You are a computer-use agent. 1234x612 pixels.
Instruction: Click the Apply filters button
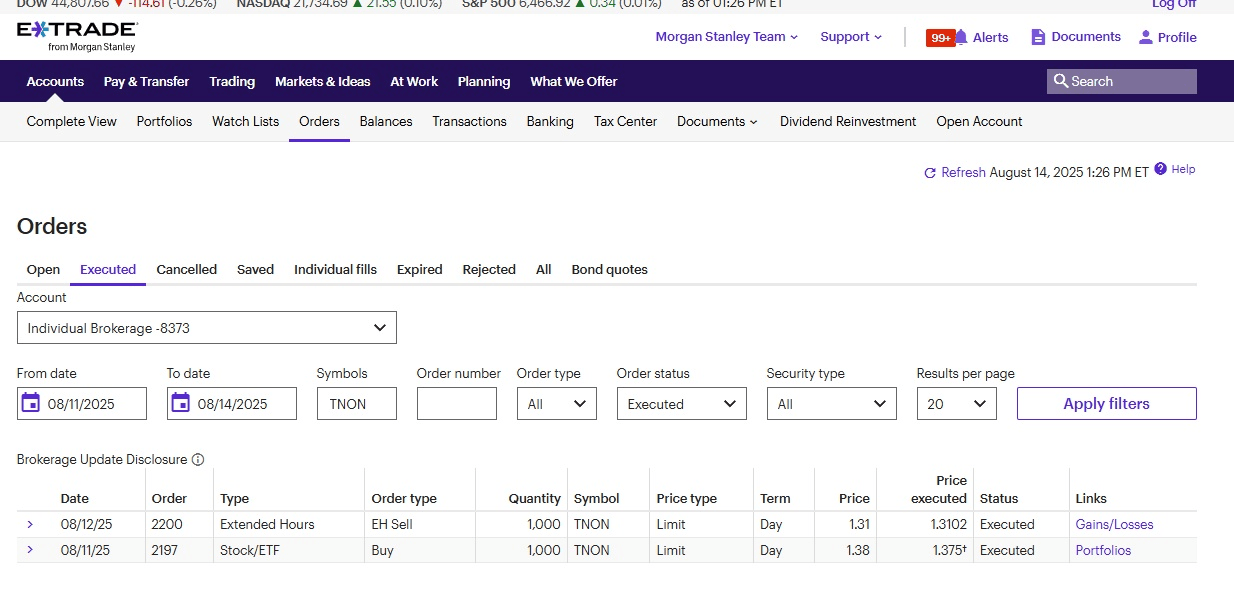(1106, 404)
